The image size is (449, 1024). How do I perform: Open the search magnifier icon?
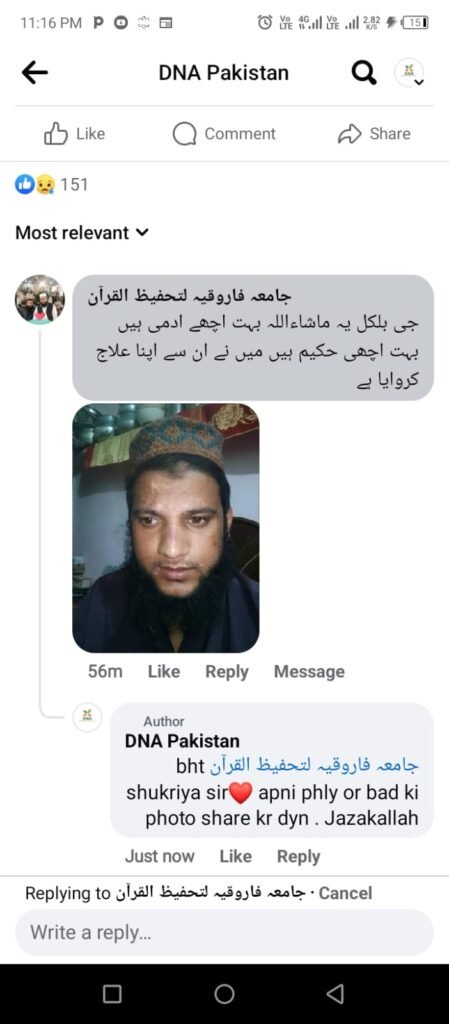click(x=364, y=72)
